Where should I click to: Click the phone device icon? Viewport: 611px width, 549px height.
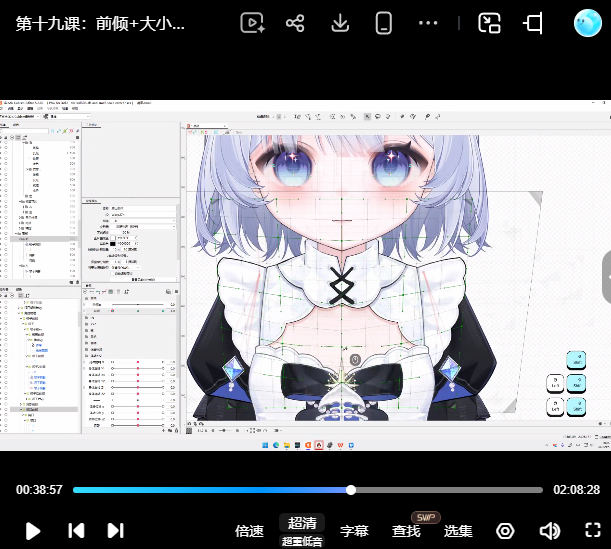coord(383,23)
